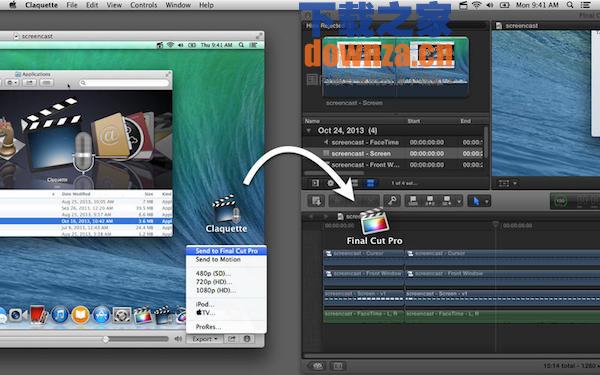Select the screencast - Screen clip row

394,153
